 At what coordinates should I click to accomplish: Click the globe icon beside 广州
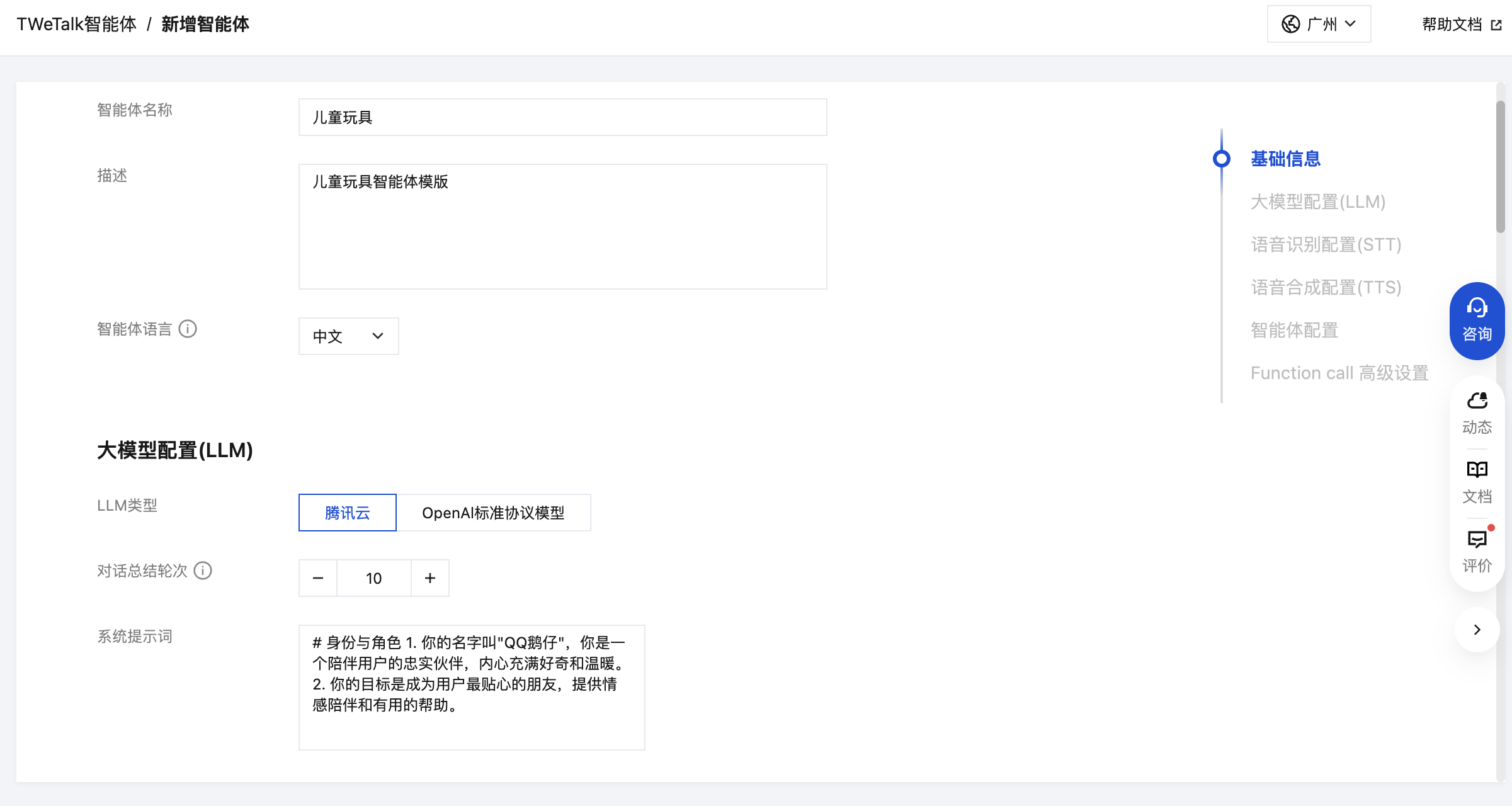tap(1290, 24)
